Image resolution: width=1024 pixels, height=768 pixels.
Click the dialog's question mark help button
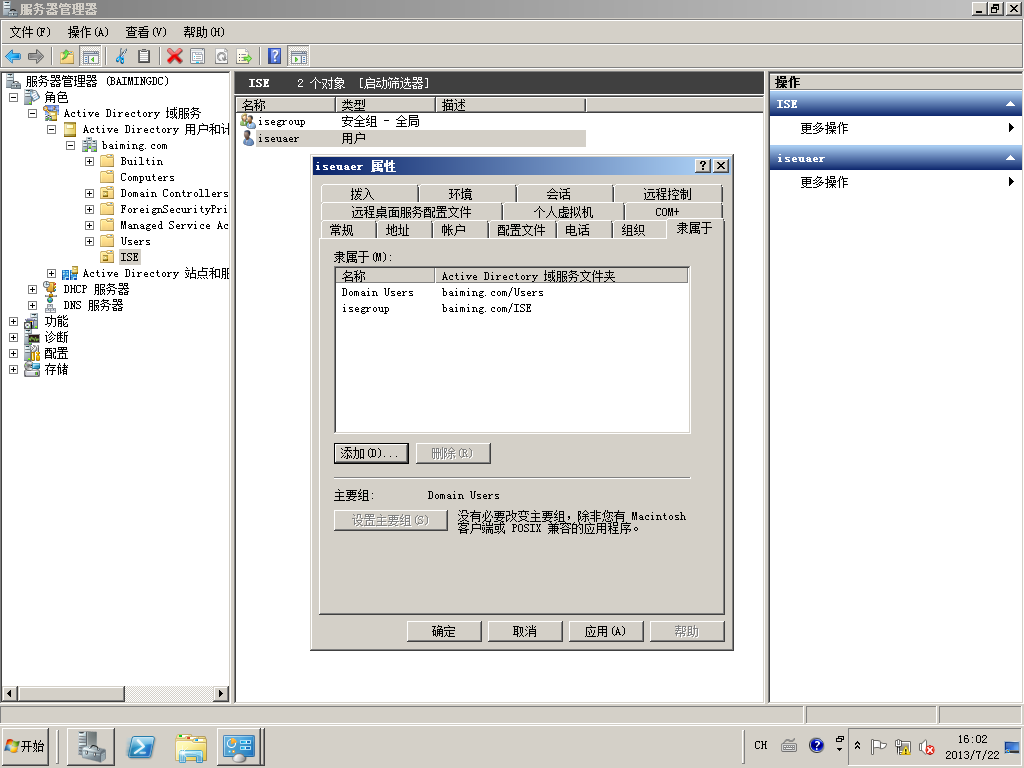pos(703,166)
